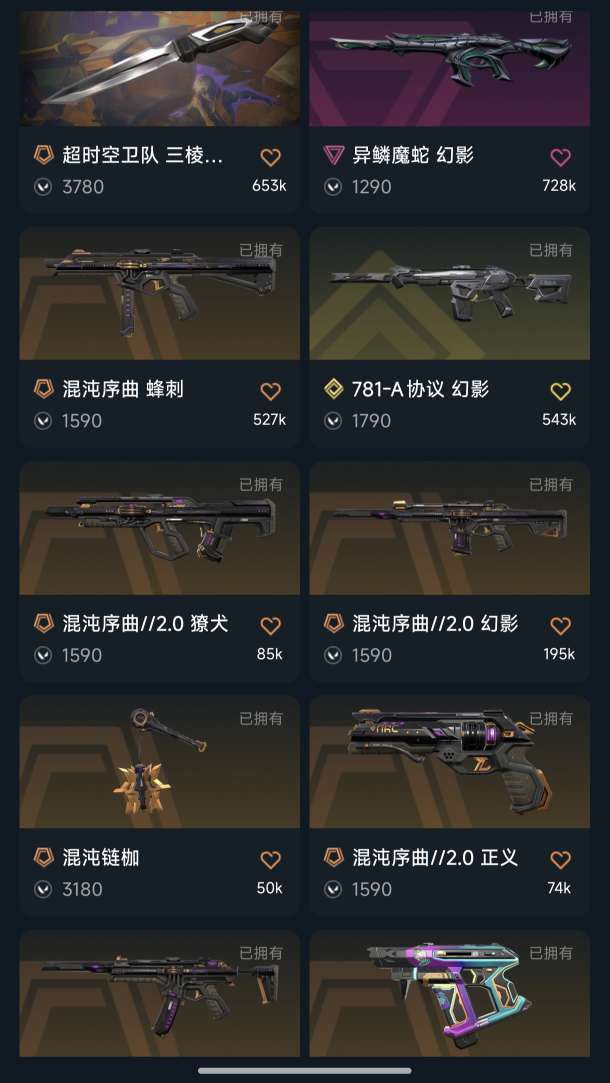Viewport: 610px width, 1083px height.
Task: Open the 781-A协议 幻影 title text
Action: pyautogui.click(x=421, y=390)
